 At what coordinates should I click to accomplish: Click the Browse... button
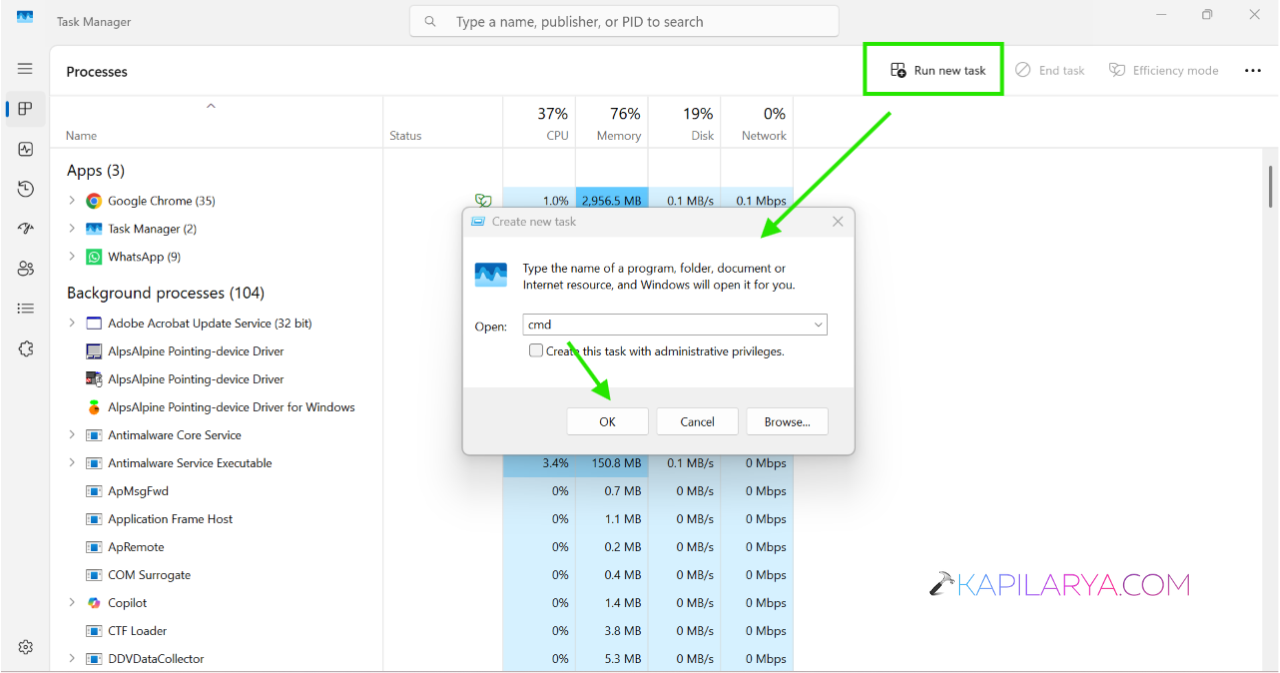[x=787, y=421]
